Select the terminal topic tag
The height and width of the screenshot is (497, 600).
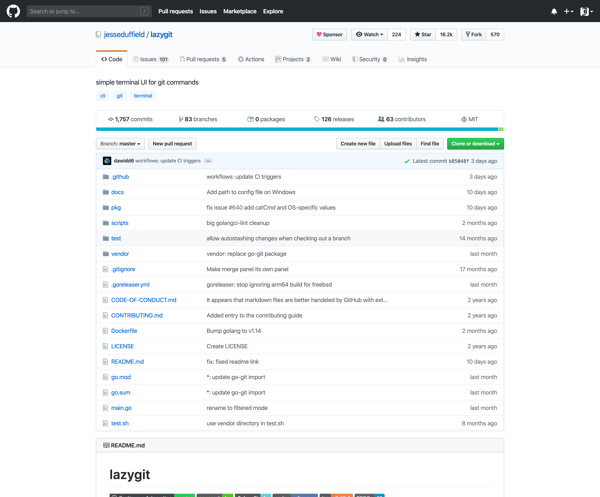click(143, 96)
